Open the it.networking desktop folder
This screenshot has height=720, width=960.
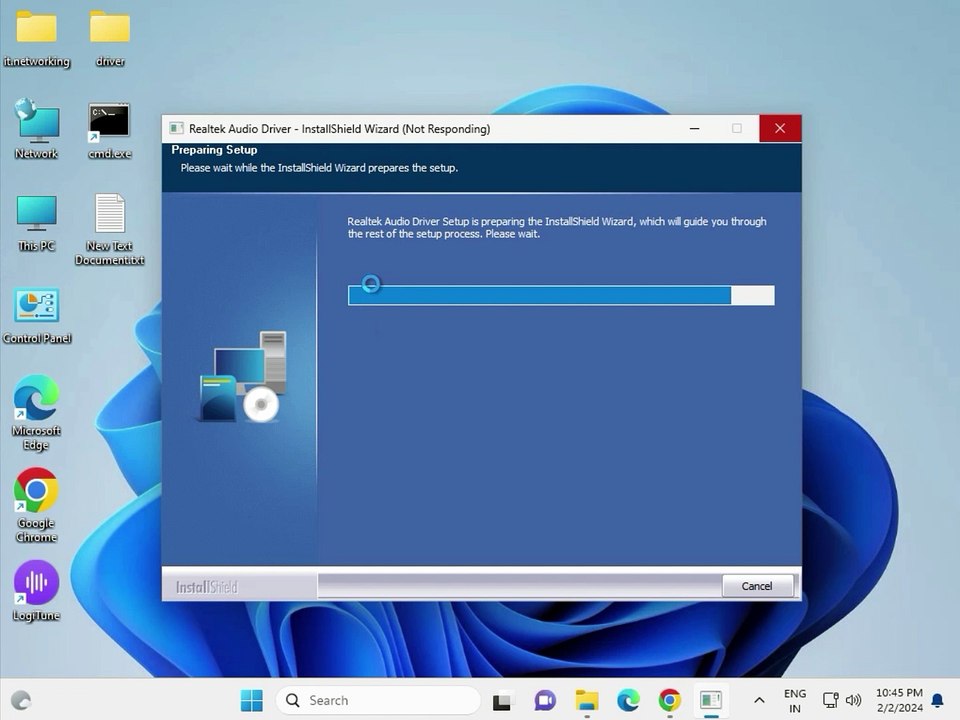[x=36, y=39]
